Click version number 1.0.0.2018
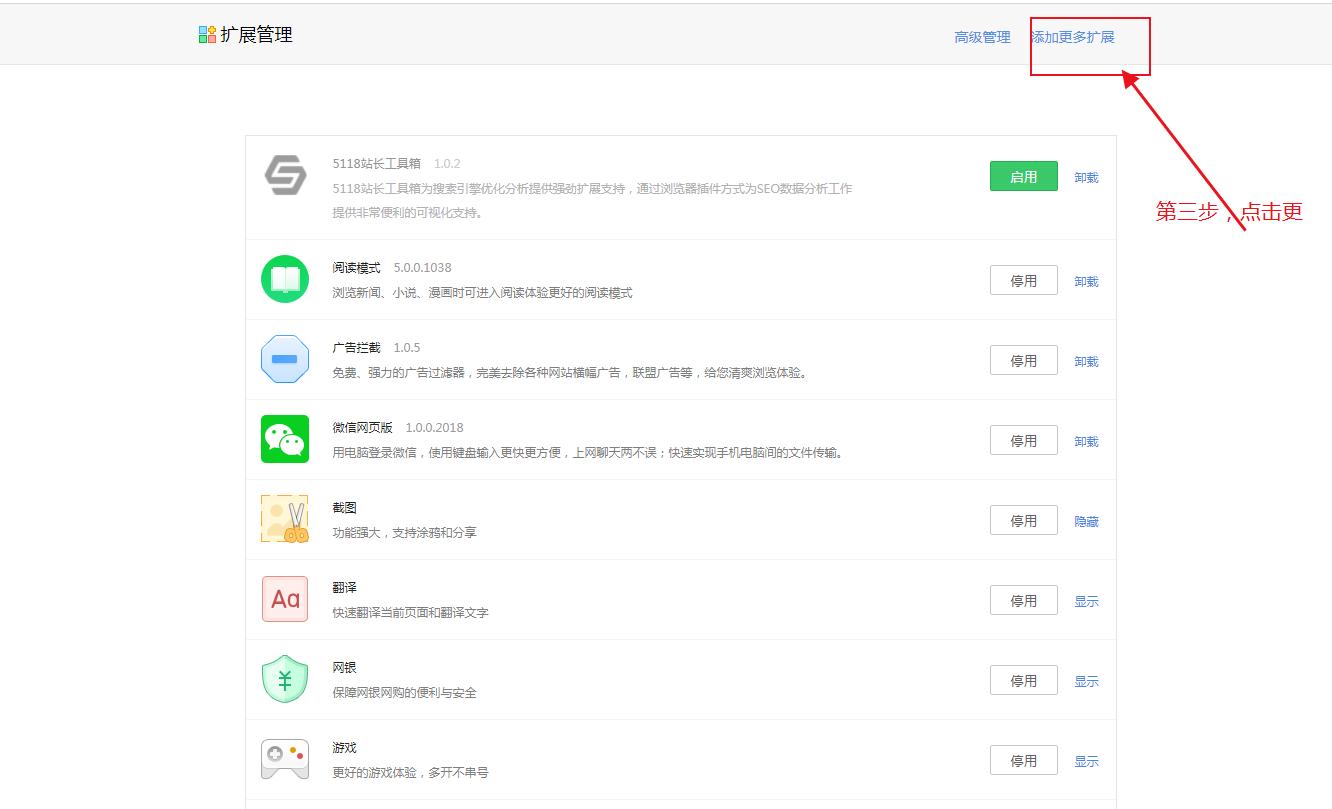The height and width of the screenshot is (809, 1332). pos(434,427)
